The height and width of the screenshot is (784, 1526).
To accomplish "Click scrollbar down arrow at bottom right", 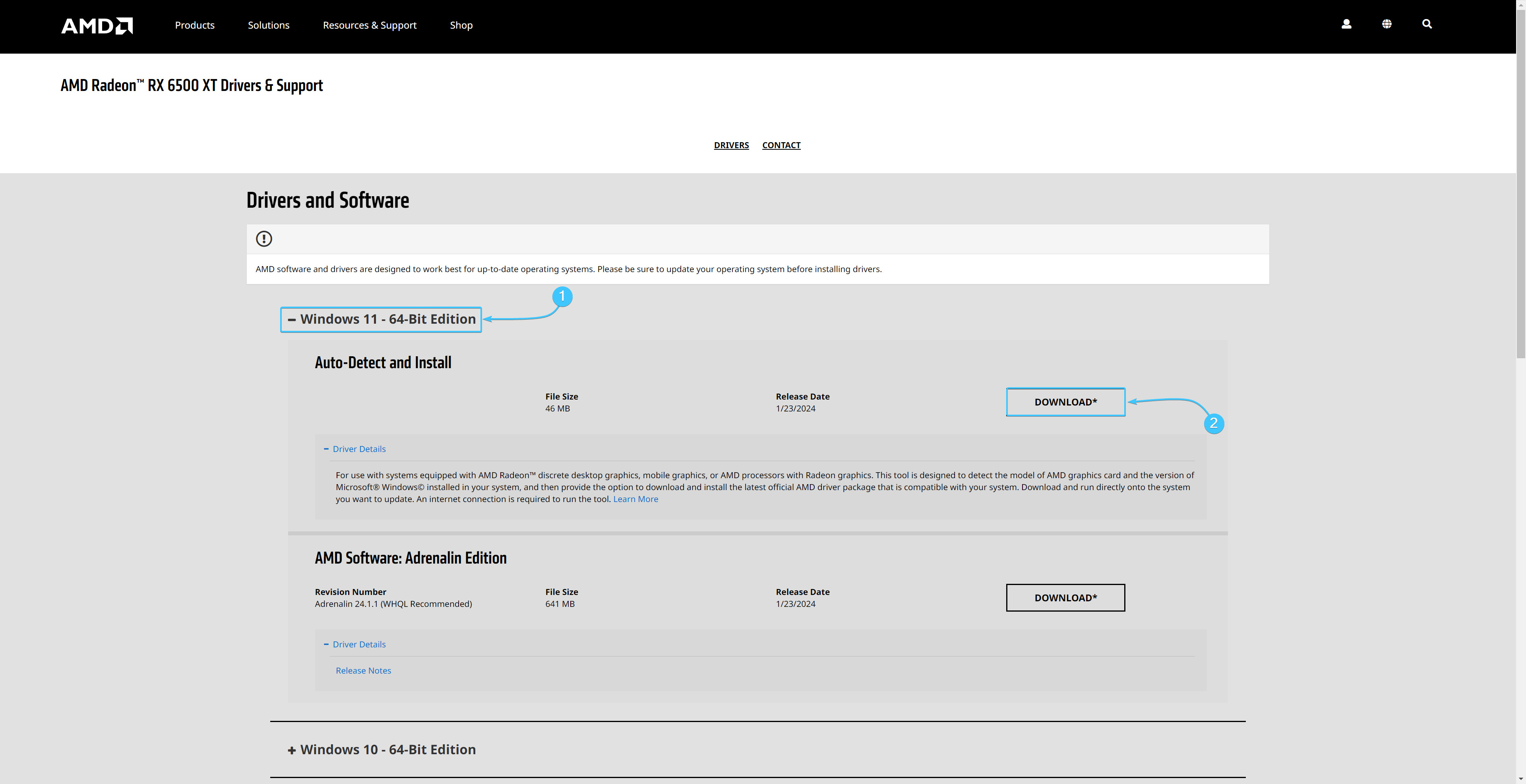I will coord(1521,779).
